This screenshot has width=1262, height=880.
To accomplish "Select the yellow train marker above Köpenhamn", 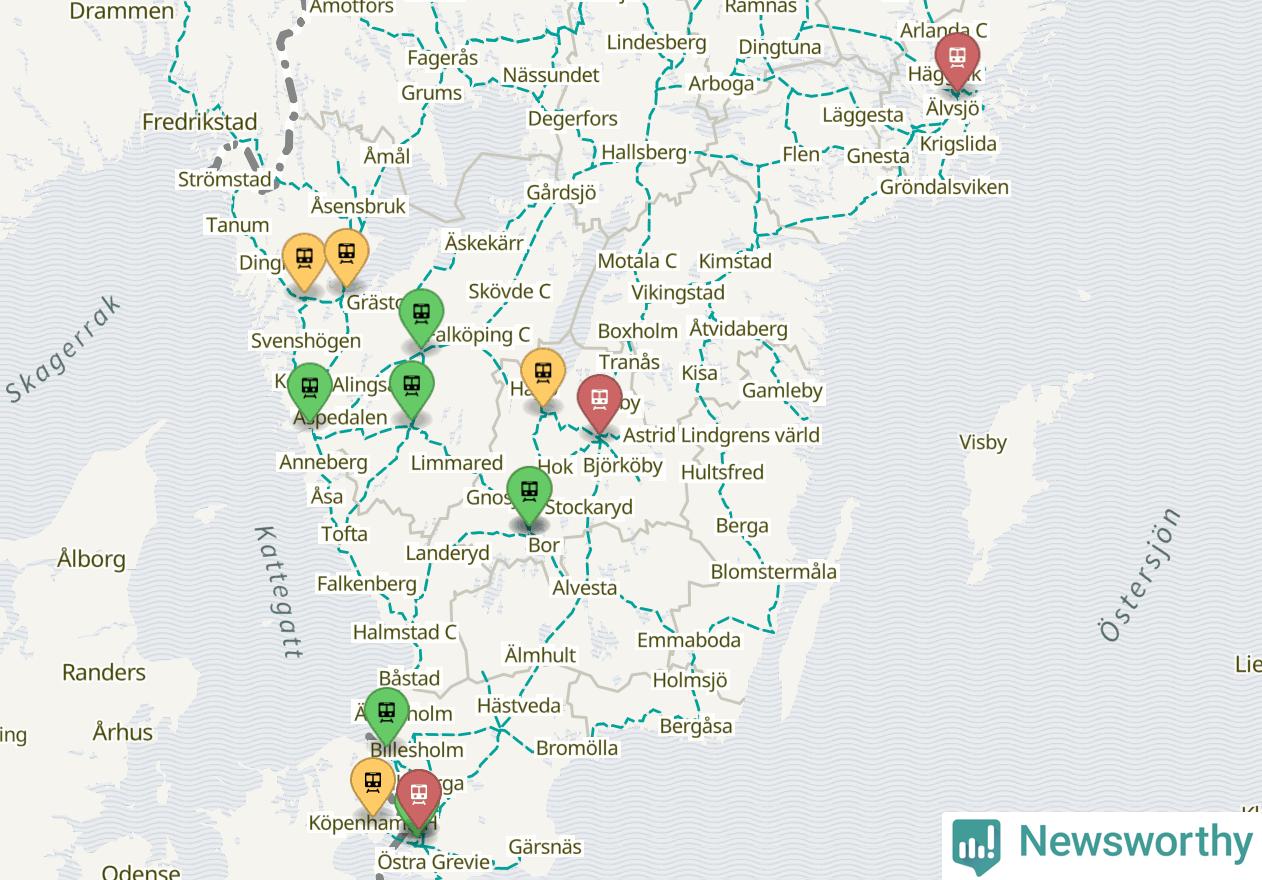I will click(x=373, y=785).
